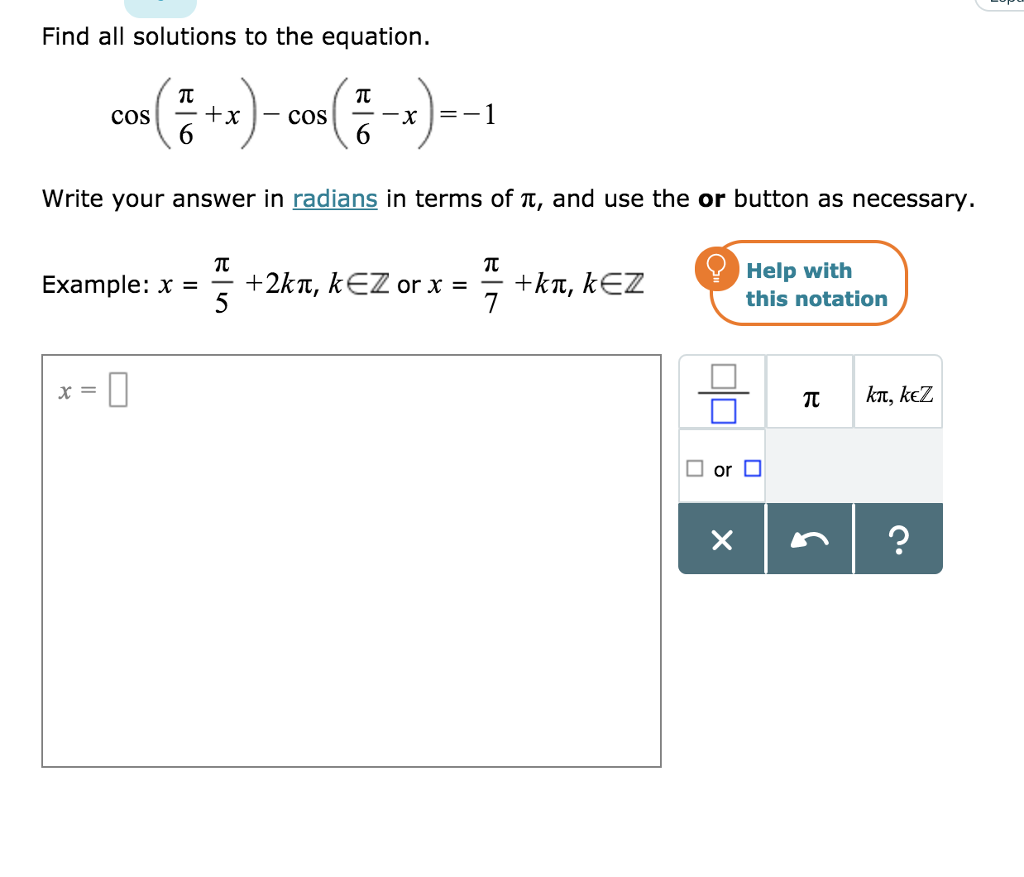Insert the π symbol
This screenshot has width=1024, height=877.
click(x=810, y=392)
